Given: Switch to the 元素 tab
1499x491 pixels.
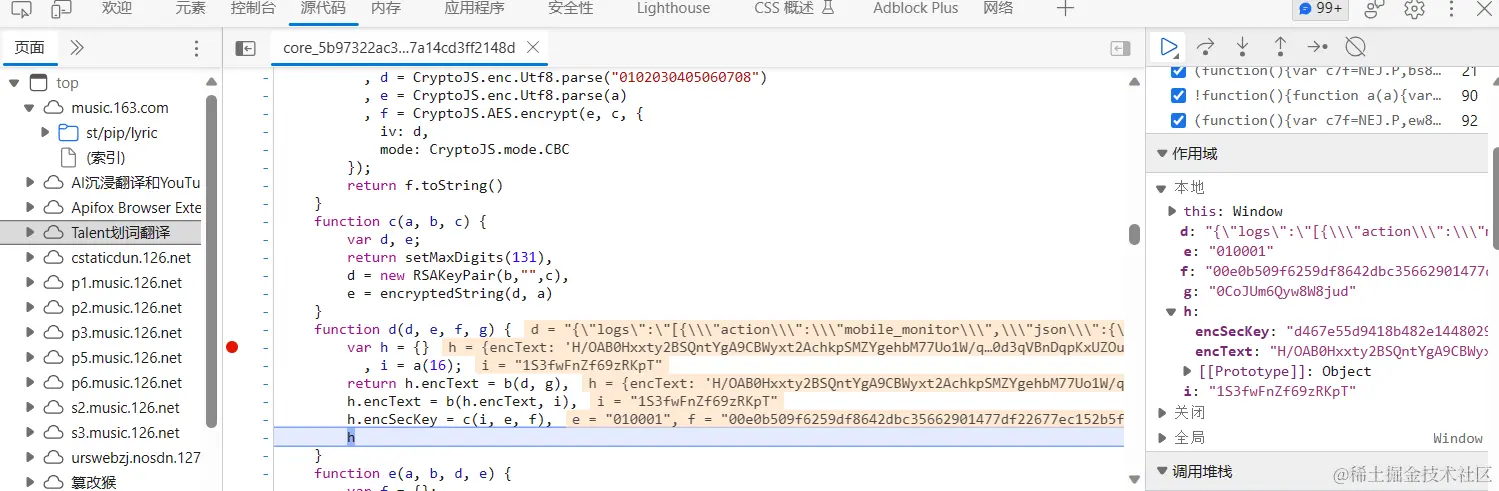Looking at the screenshot, I should [x=190, y=8].
